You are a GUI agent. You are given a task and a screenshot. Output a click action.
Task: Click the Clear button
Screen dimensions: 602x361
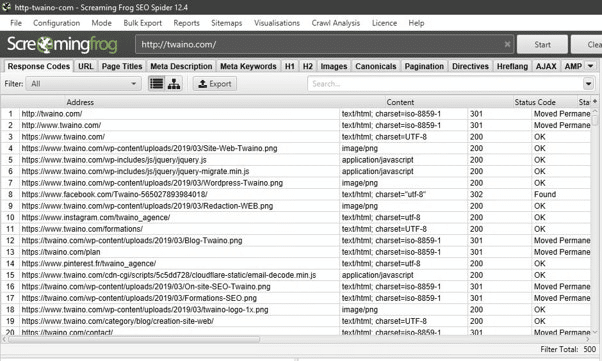click(x=586, y=45)
